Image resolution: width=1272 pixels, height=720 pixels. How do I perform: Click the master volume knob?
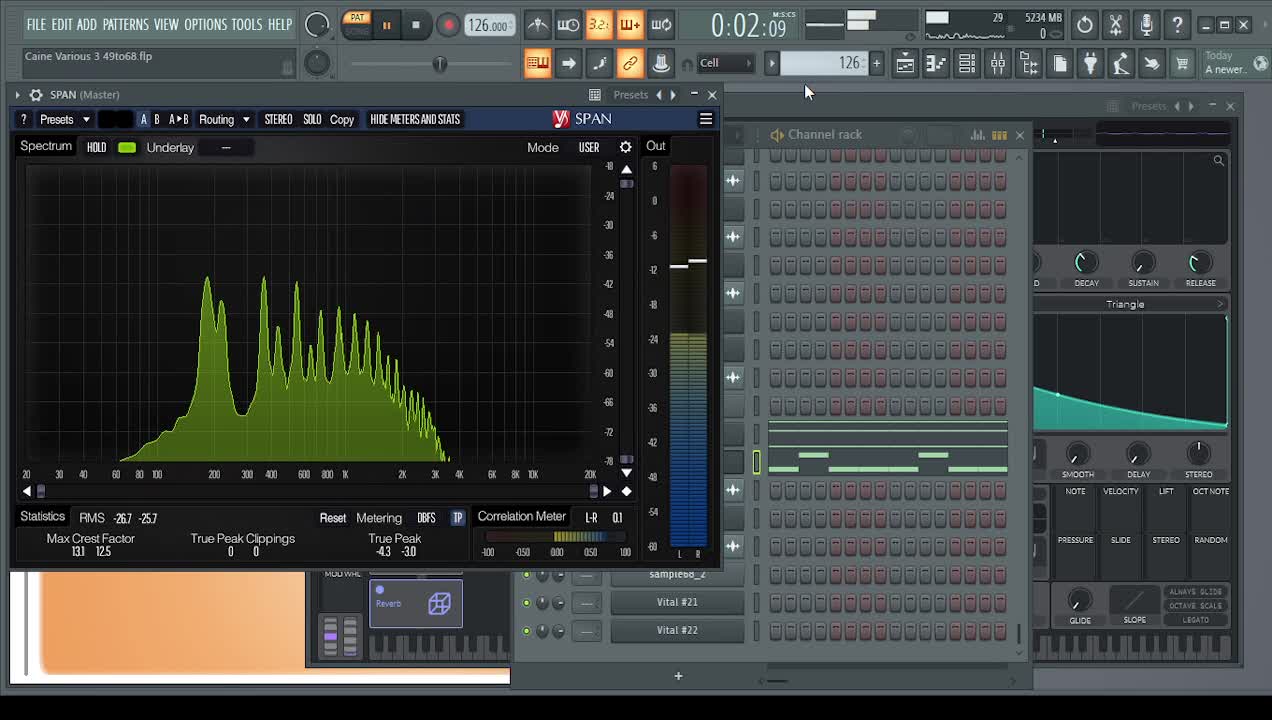click(317, 25)
